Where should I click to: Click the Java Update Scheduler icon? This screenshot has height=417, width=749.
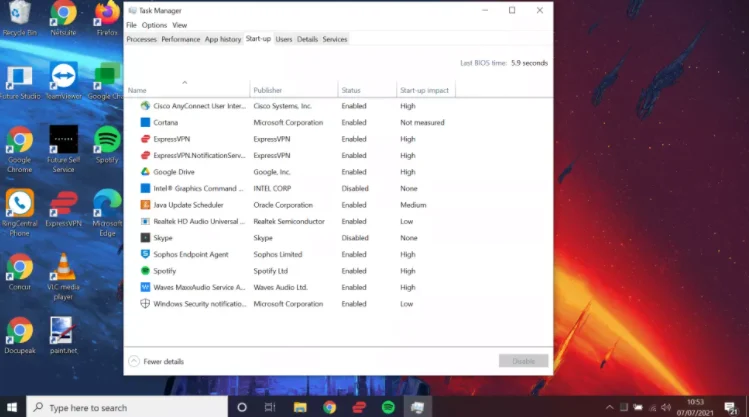tap(145, 205)
